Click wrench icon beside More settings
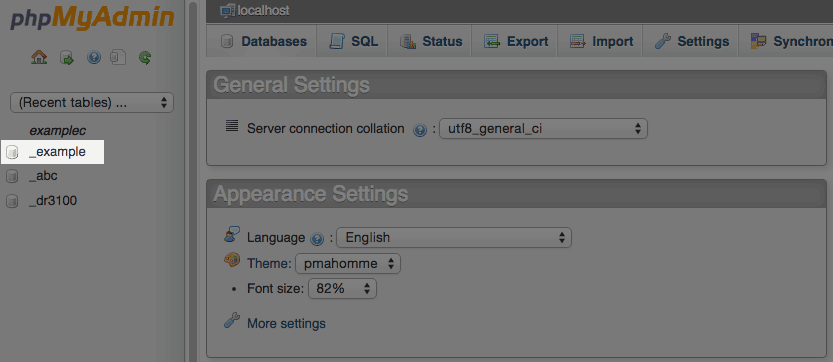 [232, 321]
